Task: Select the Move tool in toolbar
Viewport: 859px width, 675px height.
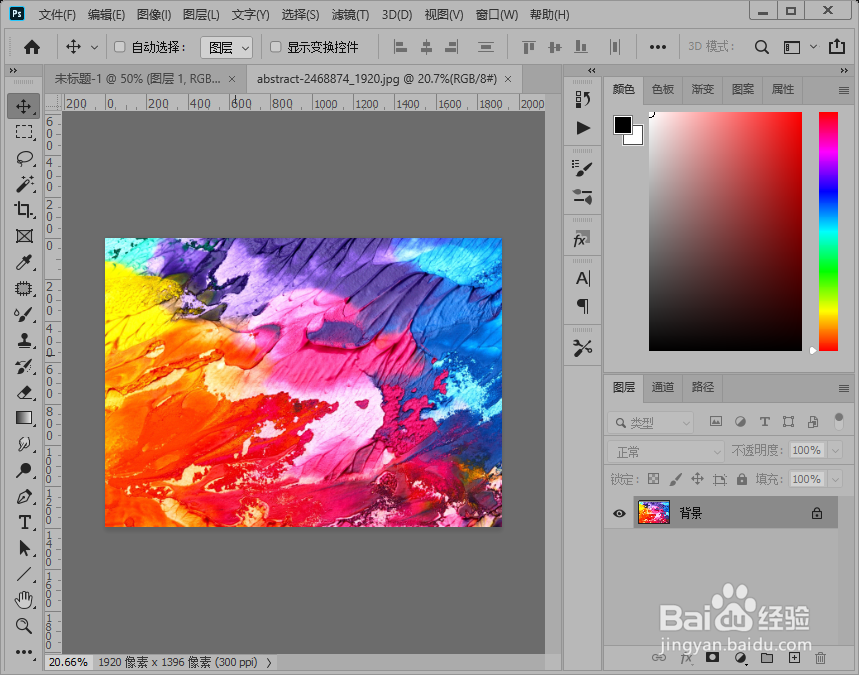Action: click(24, 106)
